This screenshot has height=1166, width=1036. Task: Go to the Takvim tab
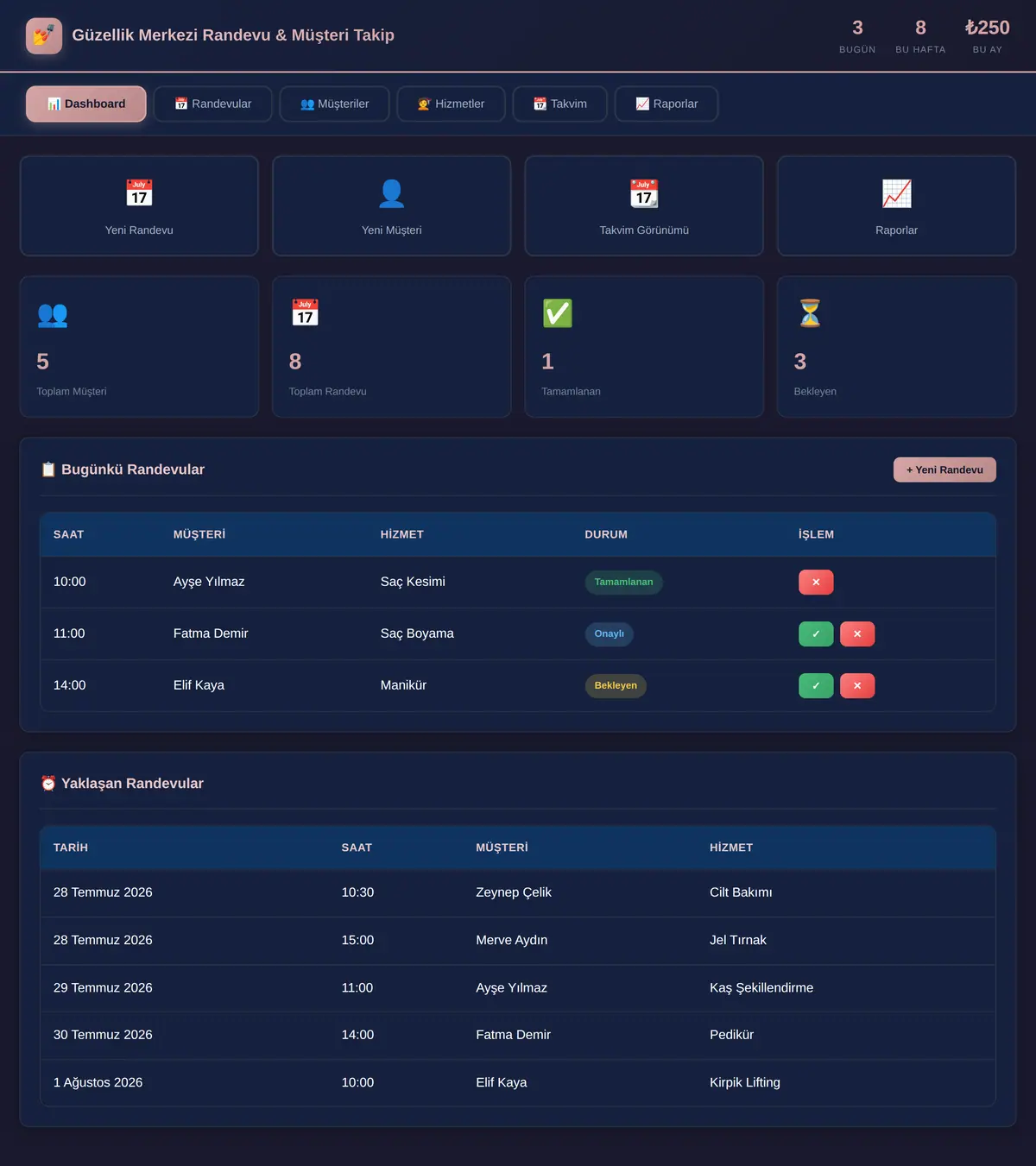[559, 104]
